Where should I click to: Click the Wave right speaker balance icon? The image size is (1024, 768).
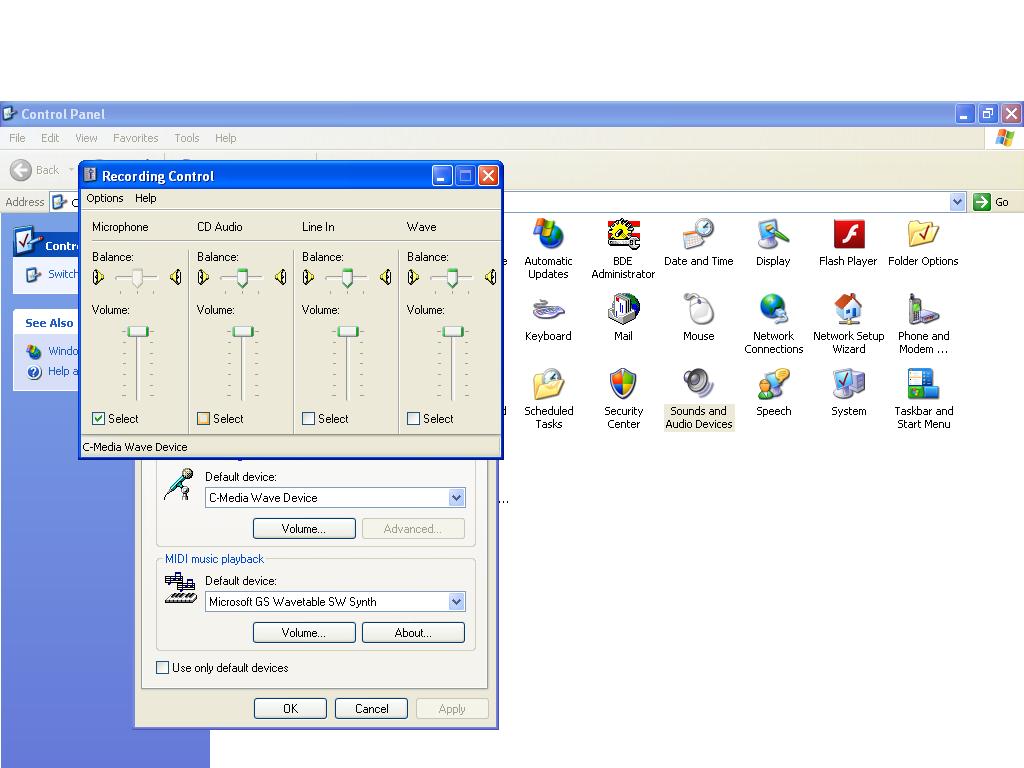tap(490, 278)
